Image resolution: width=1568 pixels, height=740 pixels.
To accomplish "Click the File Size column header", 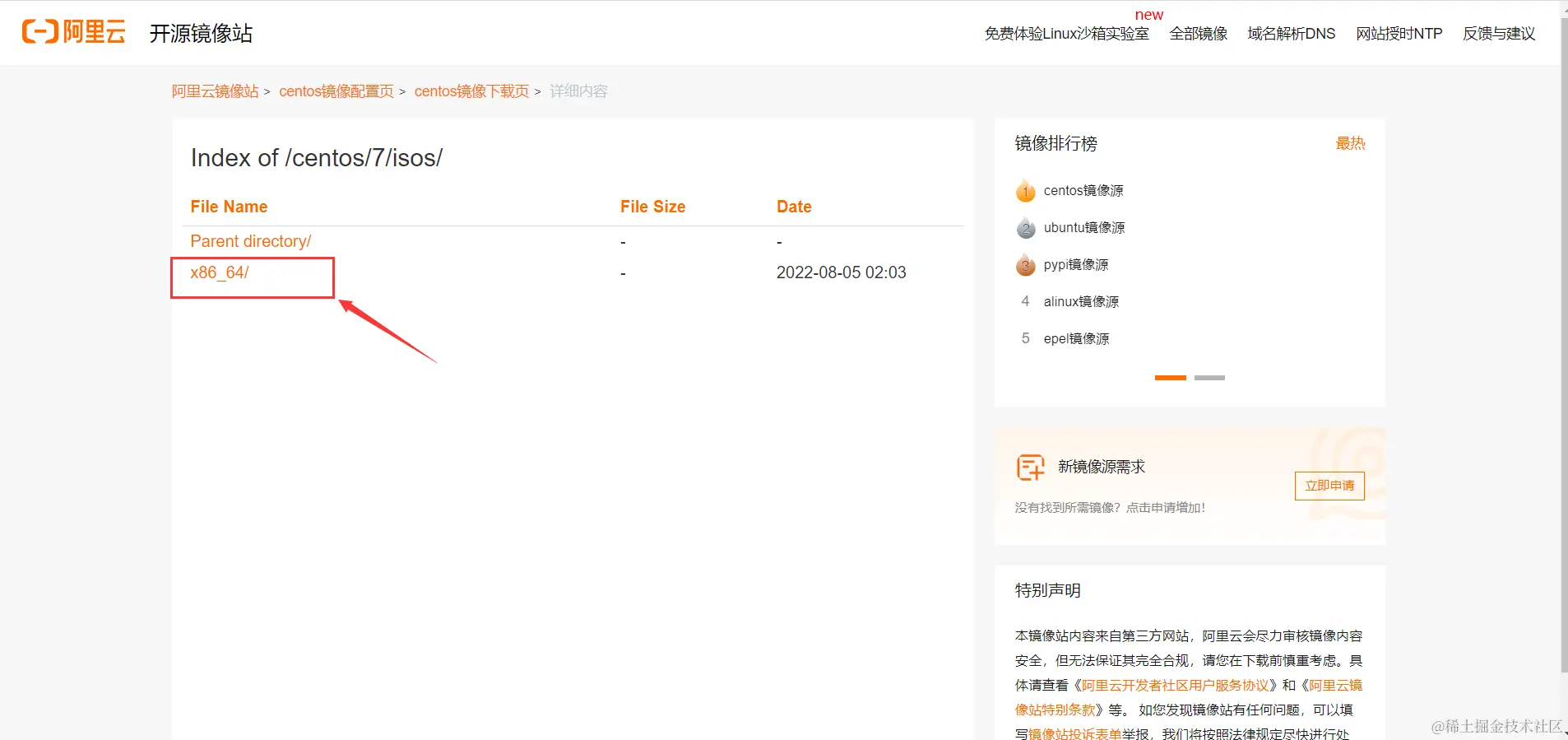I will click(652, 207).
